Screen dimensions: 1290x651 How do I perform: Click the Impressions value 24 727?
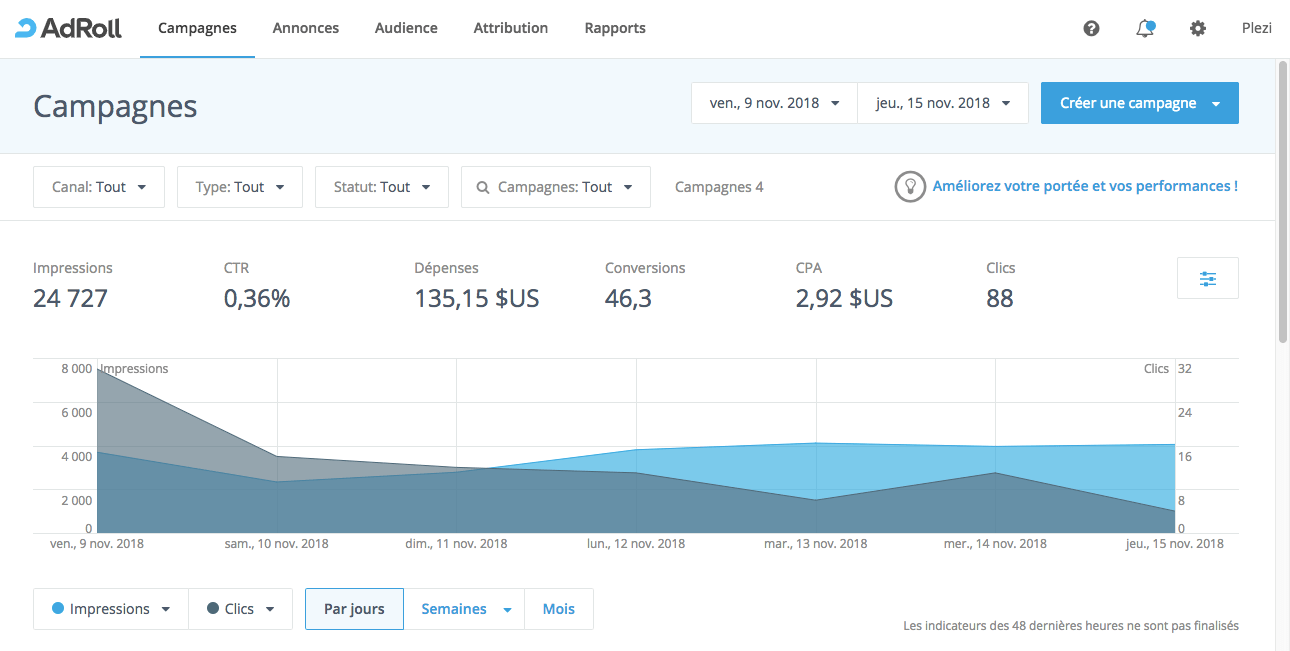70,298
